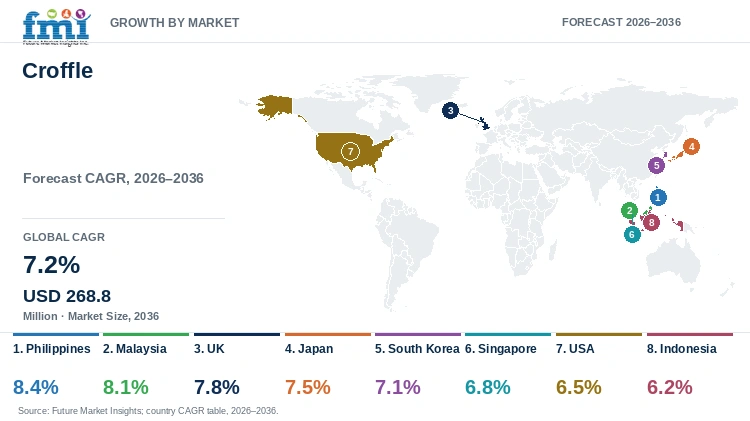Click the 'GLOBAL CAGR' label
This screenshot has height=421, width=750.
(64, 237)
